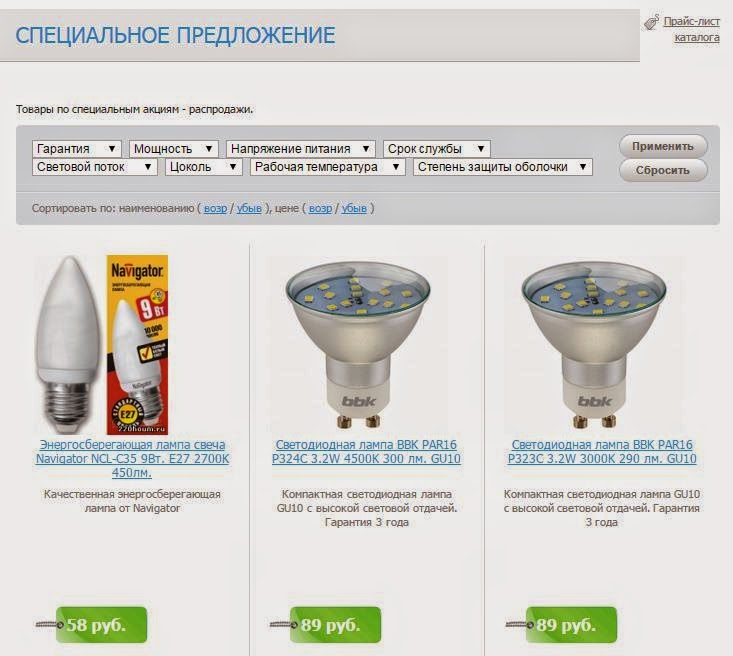Expand the Рабочая температура dropdown
733x656 pixels.
point(327,167)
